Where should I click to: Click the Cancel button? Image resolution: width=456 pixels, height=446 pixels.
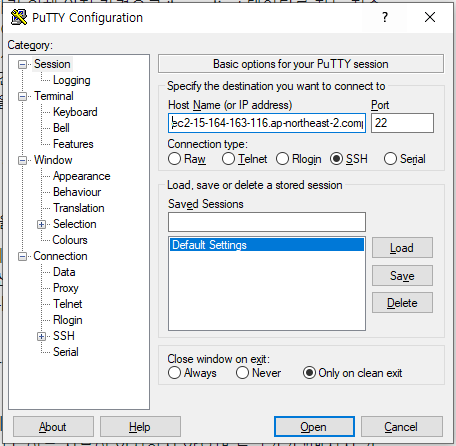pyautogui.click(x=402, y=427)
